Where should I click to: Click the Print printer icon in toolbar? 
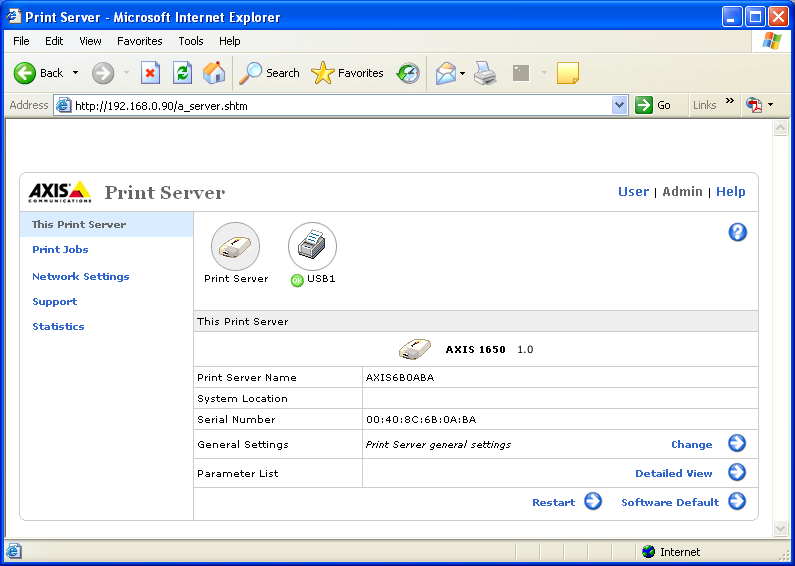coord(485,73)
